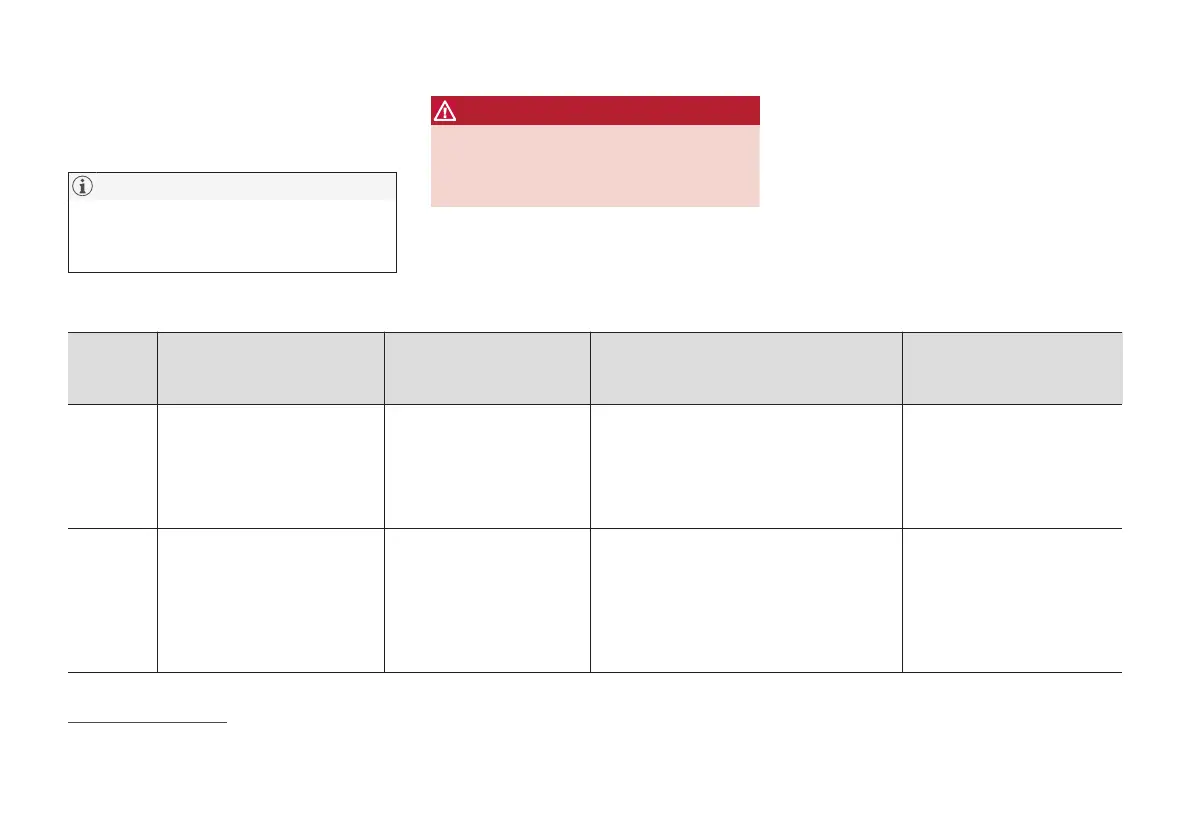The height and width of the screenshot is (839, 1191).
Task: Click the footnote separator line below the table
Action: 148,720
